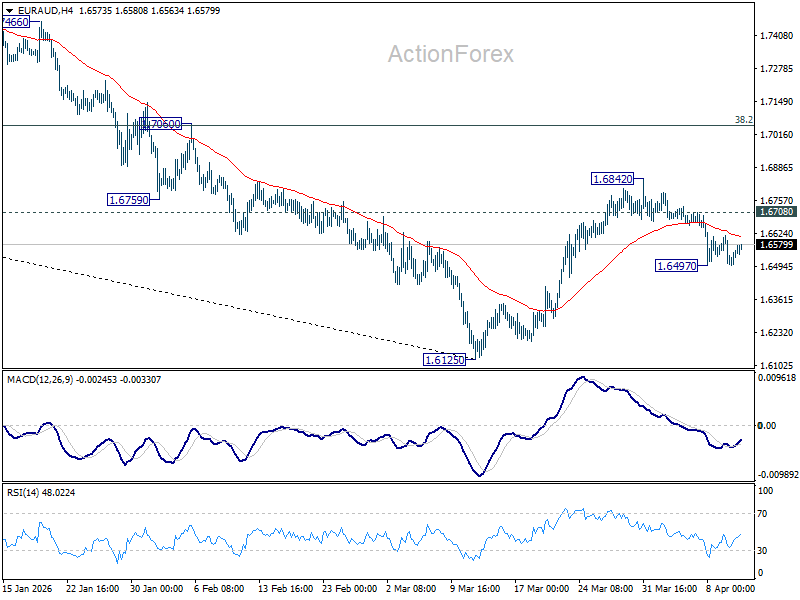
Task: Click the 8 Apr 00:00 time label
Action: (731, 588)
